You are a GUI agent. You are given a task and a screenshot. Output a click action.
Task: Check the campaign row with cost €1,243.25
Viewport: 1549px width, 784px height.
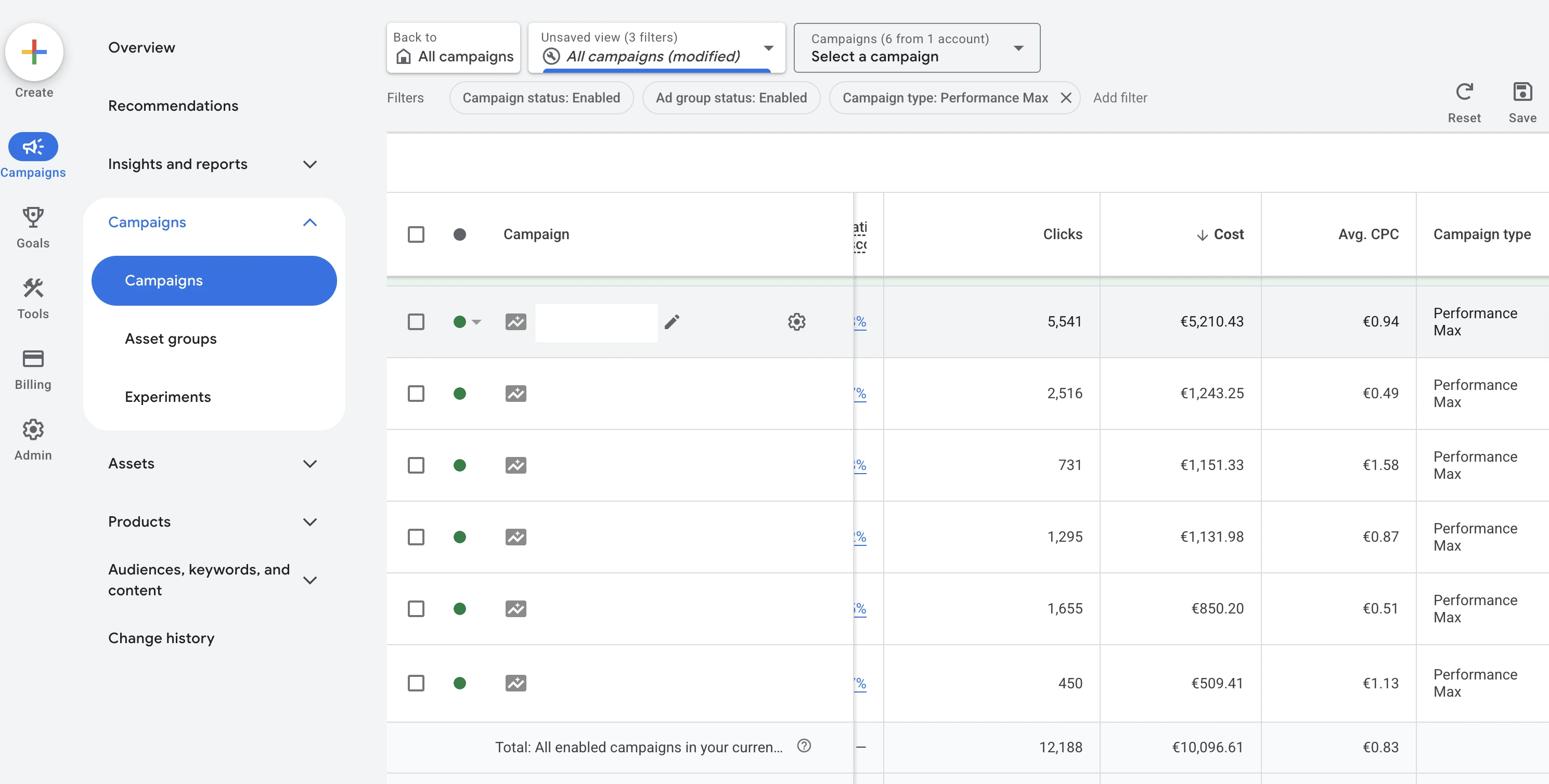coord(416,393)
